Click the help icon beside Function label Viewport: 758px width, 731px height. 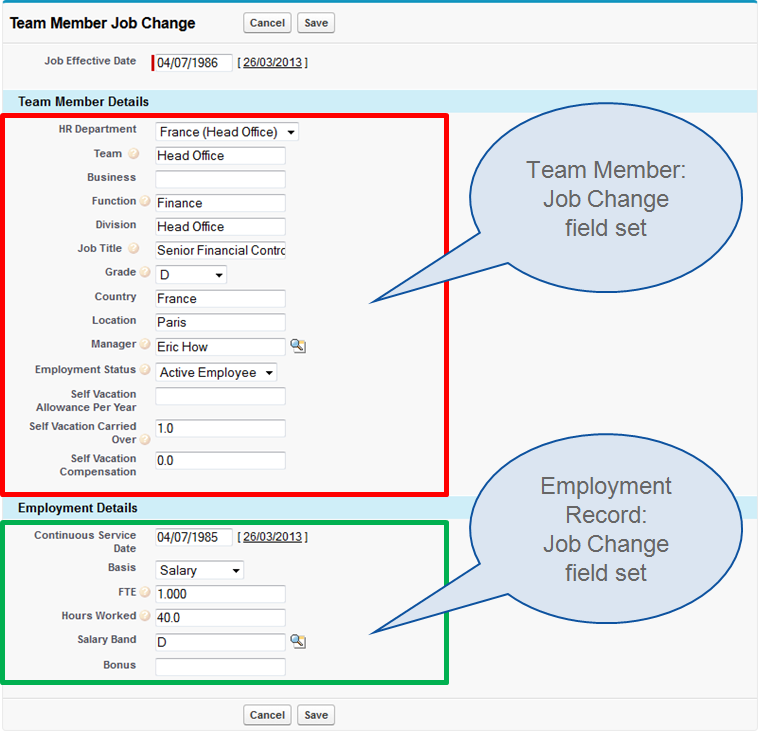coord(145,201)
